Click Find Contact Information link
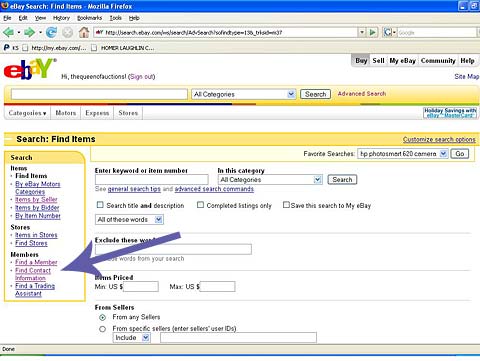 [x=33, y=274]
